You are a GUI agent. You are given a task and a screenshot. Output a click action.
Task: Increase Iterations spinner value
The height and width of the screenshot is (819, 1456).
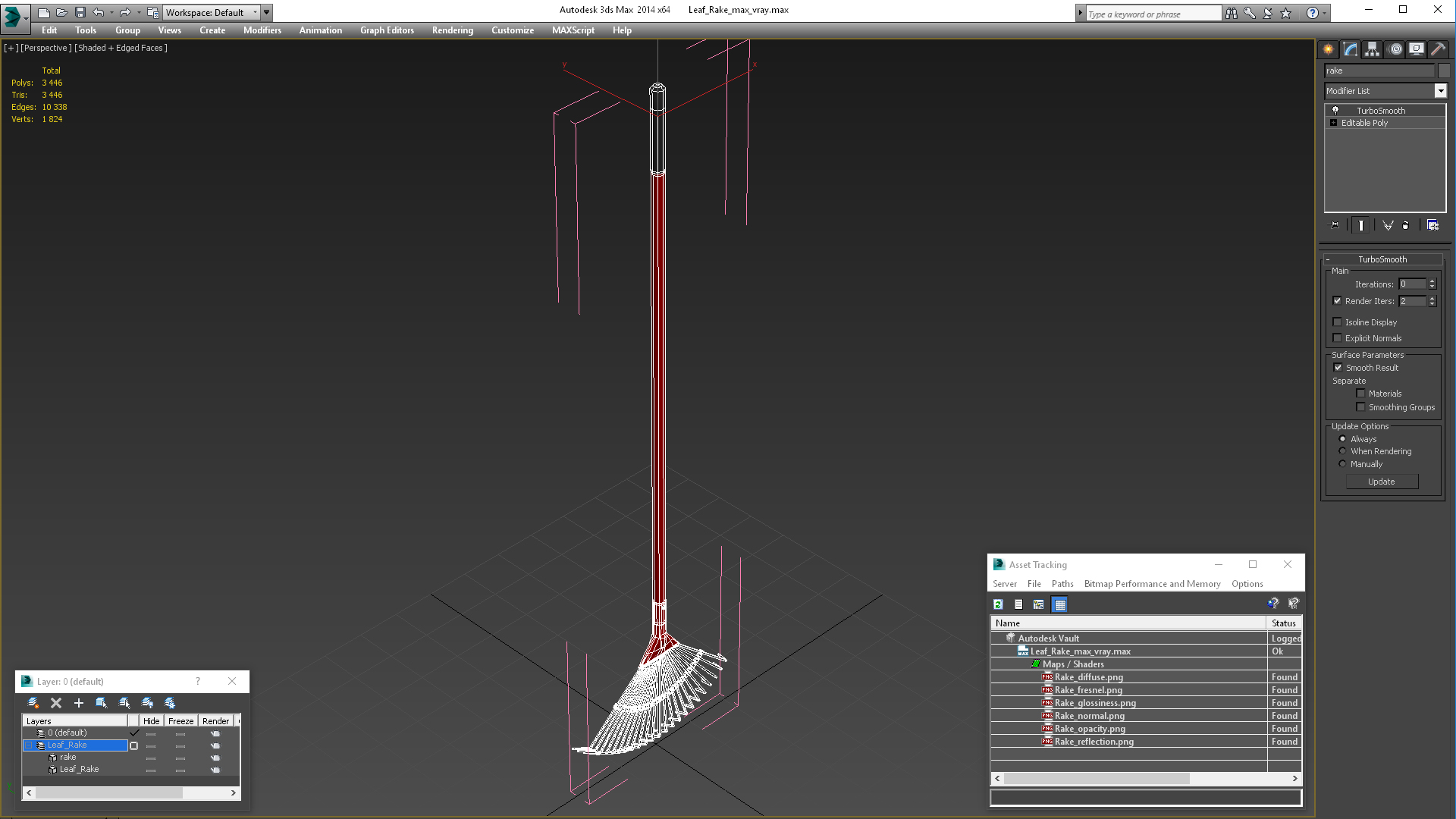[x=1432, y=281]
